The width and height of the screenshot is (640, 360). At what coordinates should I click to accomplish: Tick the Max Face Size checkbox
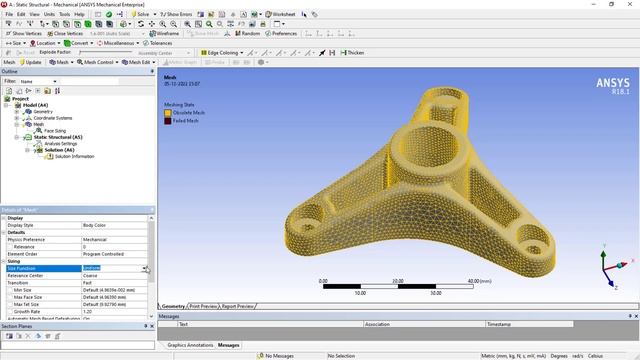point(10,297)
